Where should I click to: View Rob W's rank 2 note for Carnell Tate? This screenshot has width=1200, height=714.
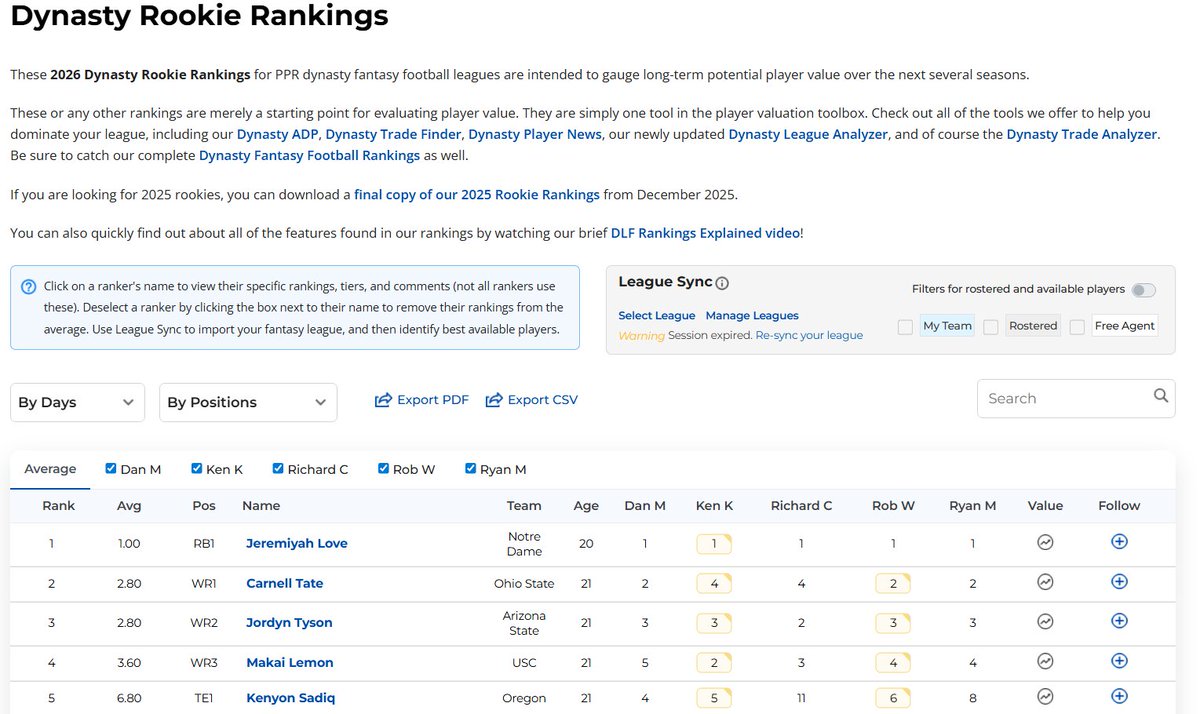(893, 583)
